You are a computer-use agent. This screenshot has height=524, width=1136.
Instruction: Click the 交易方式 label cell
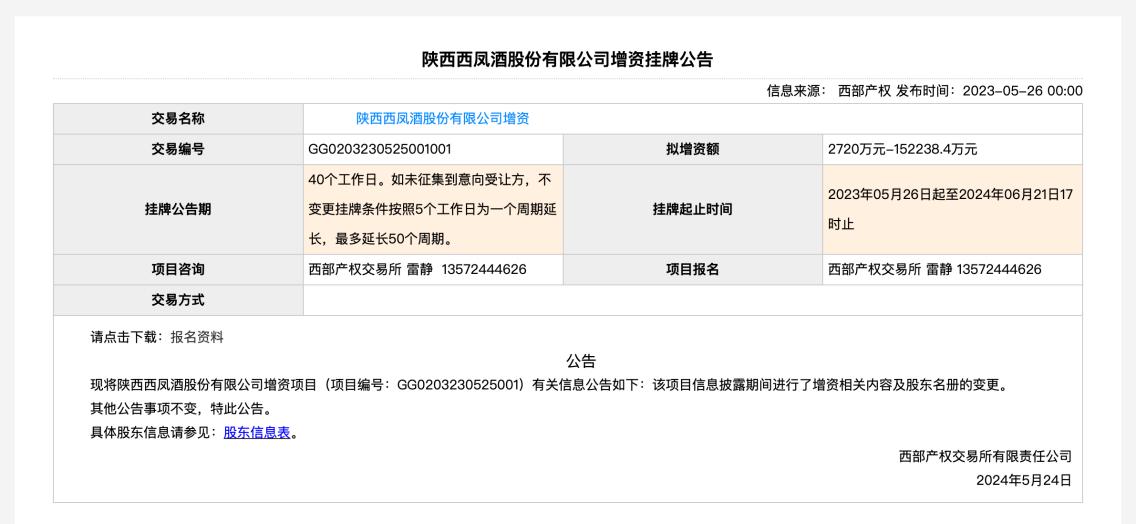tap(178, 300)
